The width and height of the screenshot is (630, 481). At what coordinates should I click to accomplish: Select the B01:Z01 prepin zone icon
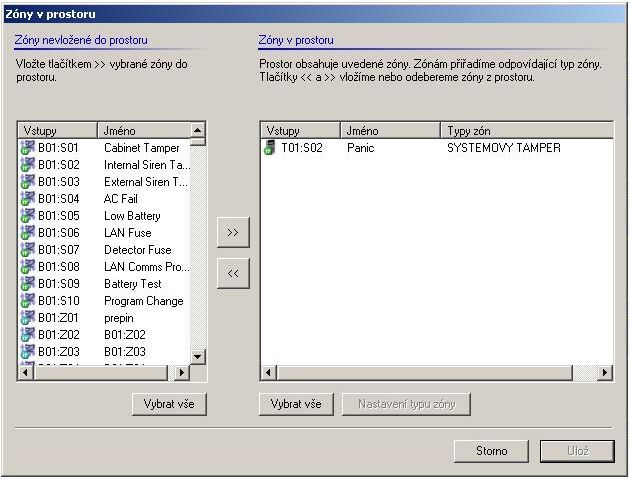point(27,318)
